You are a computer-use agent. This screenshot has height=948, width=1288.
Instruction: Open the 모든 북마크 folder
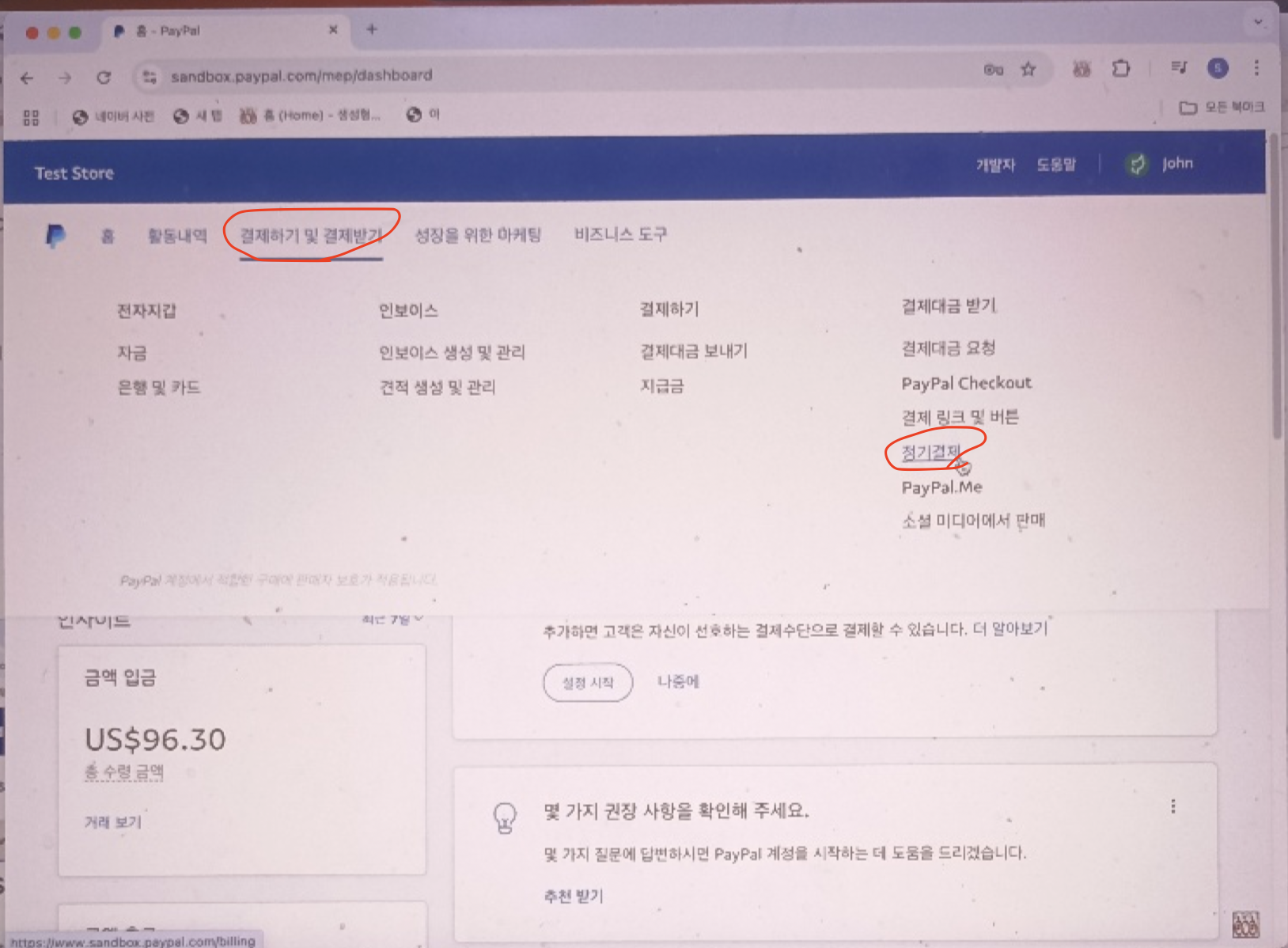pos(1222,107)
